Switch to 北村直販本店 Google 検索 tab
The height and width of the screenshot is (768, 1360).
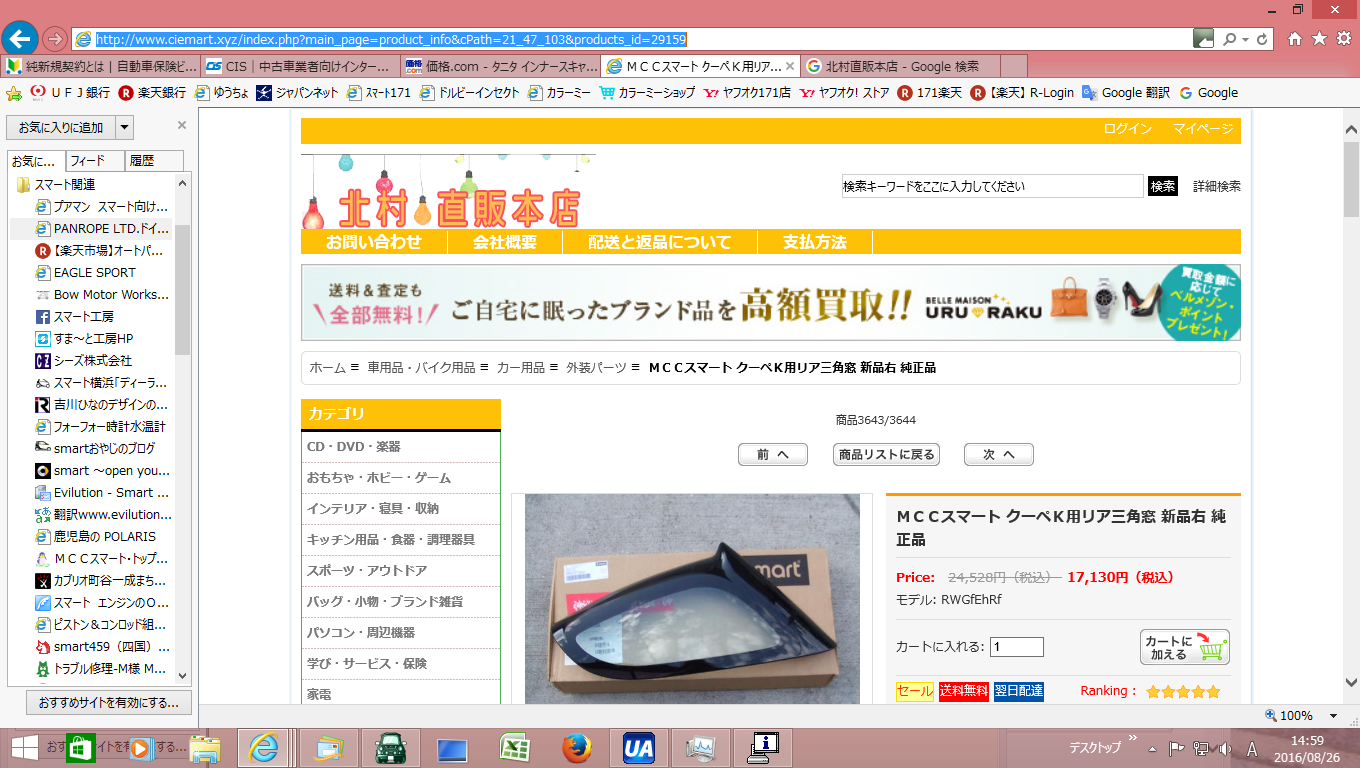(900, 66)
